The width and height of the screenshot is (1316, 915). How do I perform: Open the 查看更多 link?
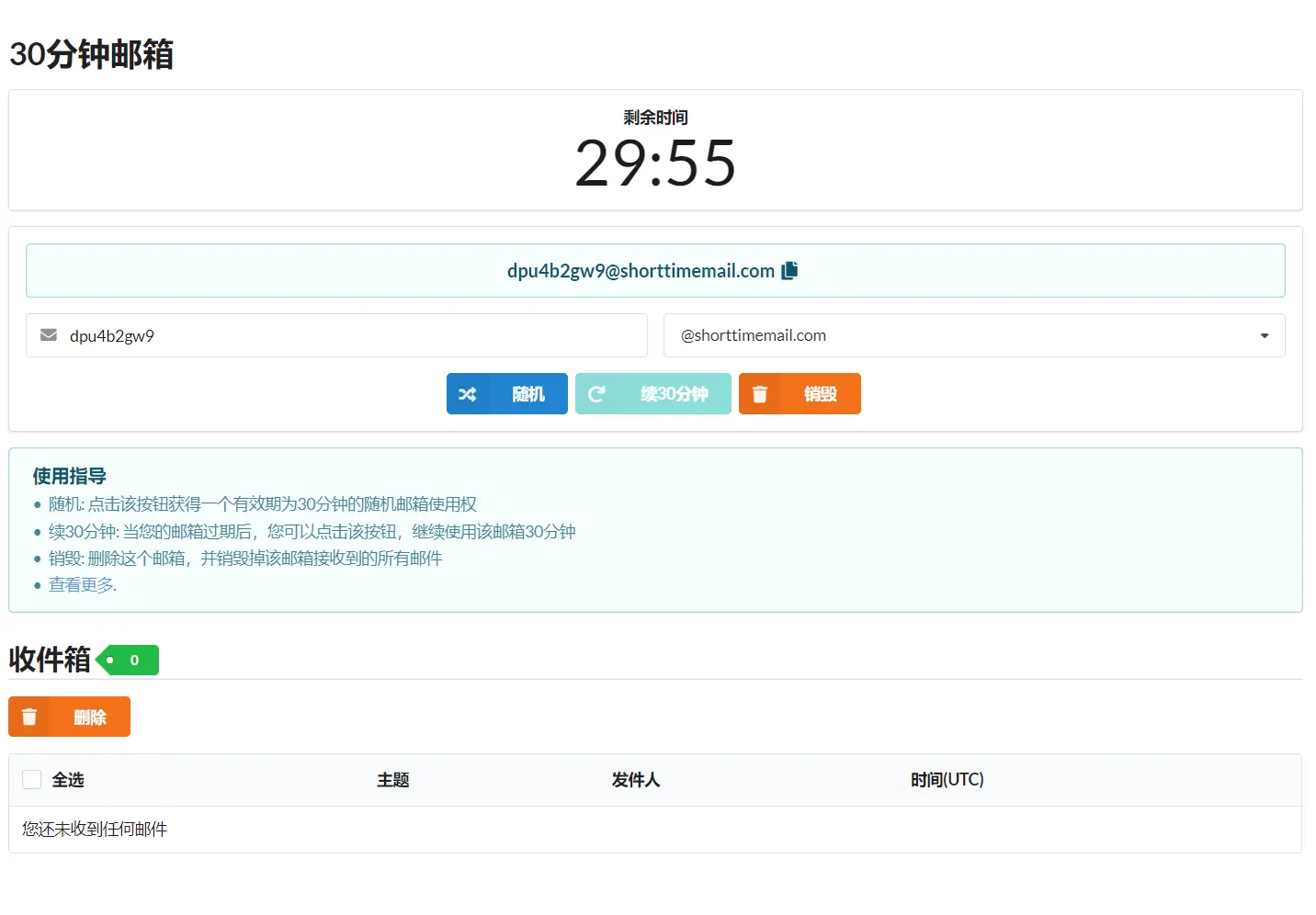[x=83, y=585]
